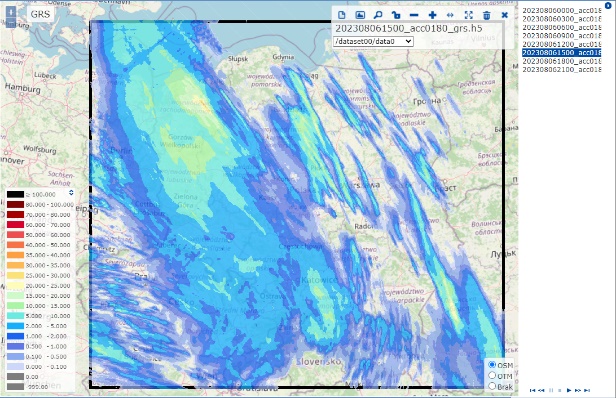Select file 202308061800 in the list

[562, 61]
